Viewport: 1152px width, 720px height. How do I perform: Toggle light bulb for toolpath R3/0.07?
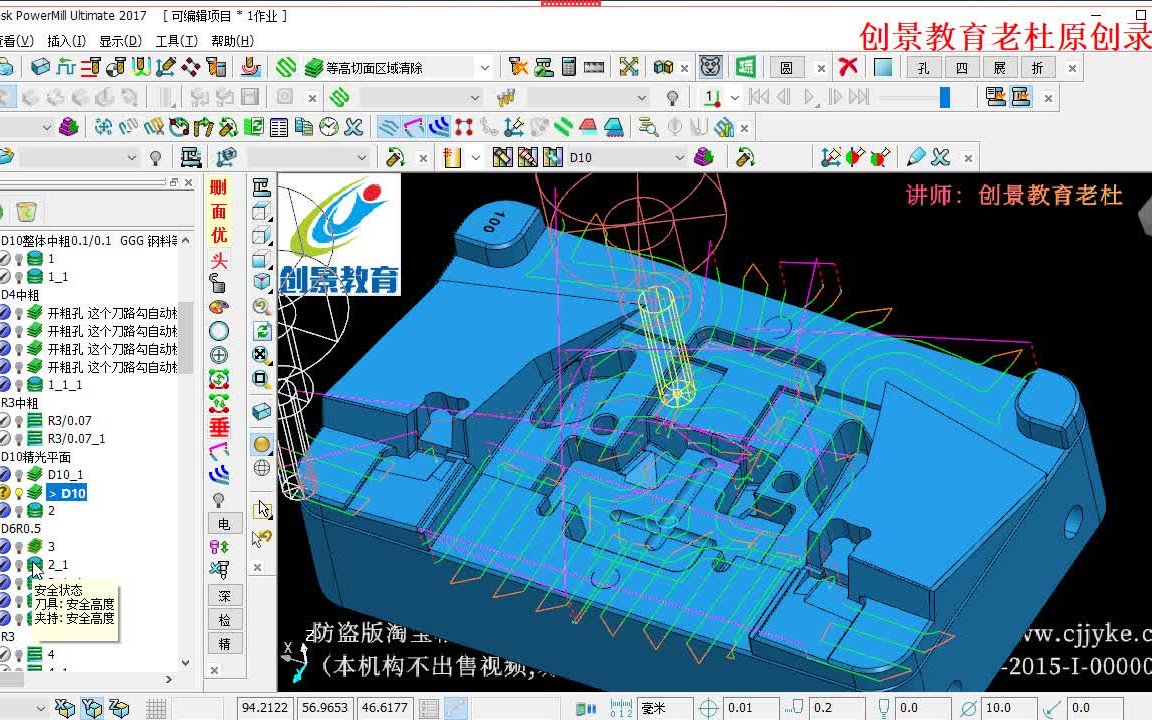[19, 421]
